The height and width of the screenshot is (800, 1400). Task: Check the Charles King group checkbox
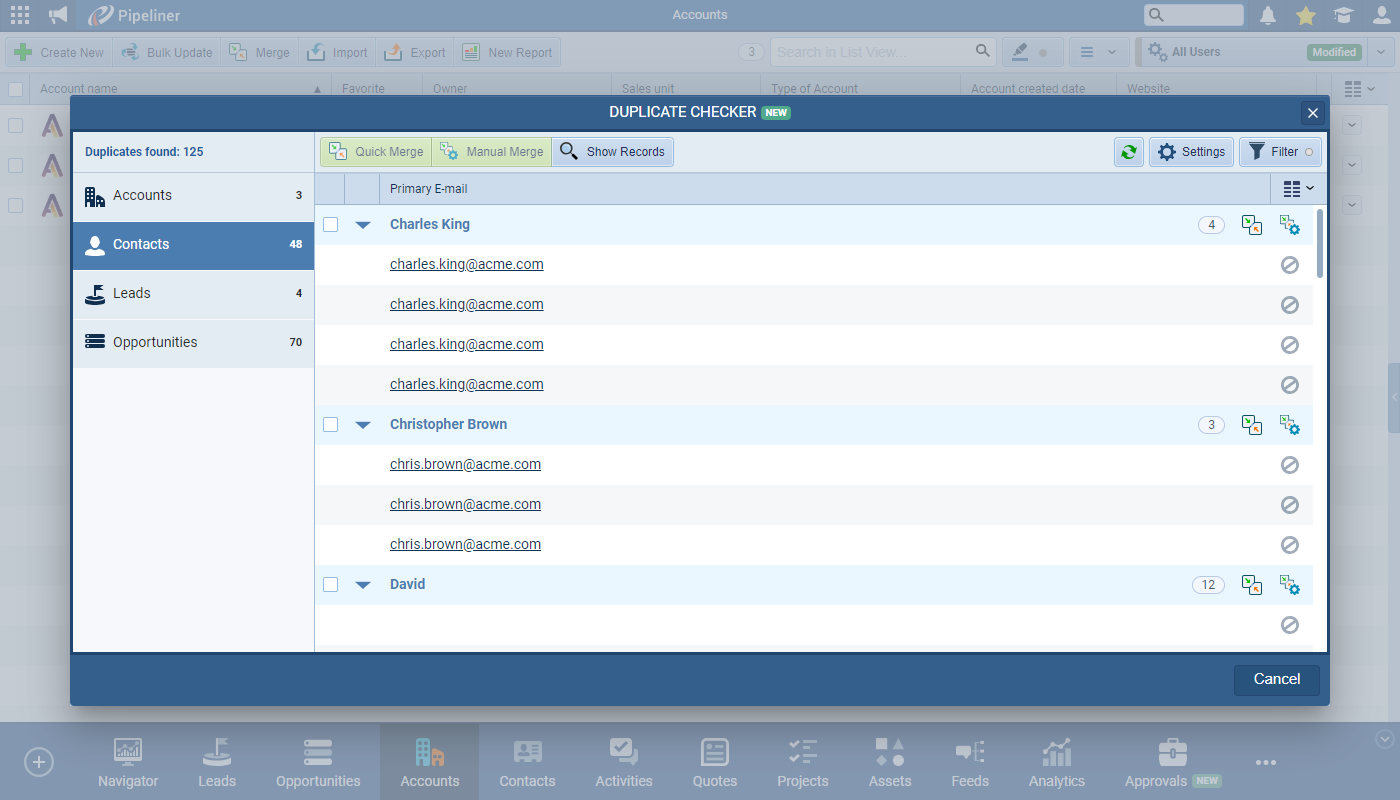(331, 225)
